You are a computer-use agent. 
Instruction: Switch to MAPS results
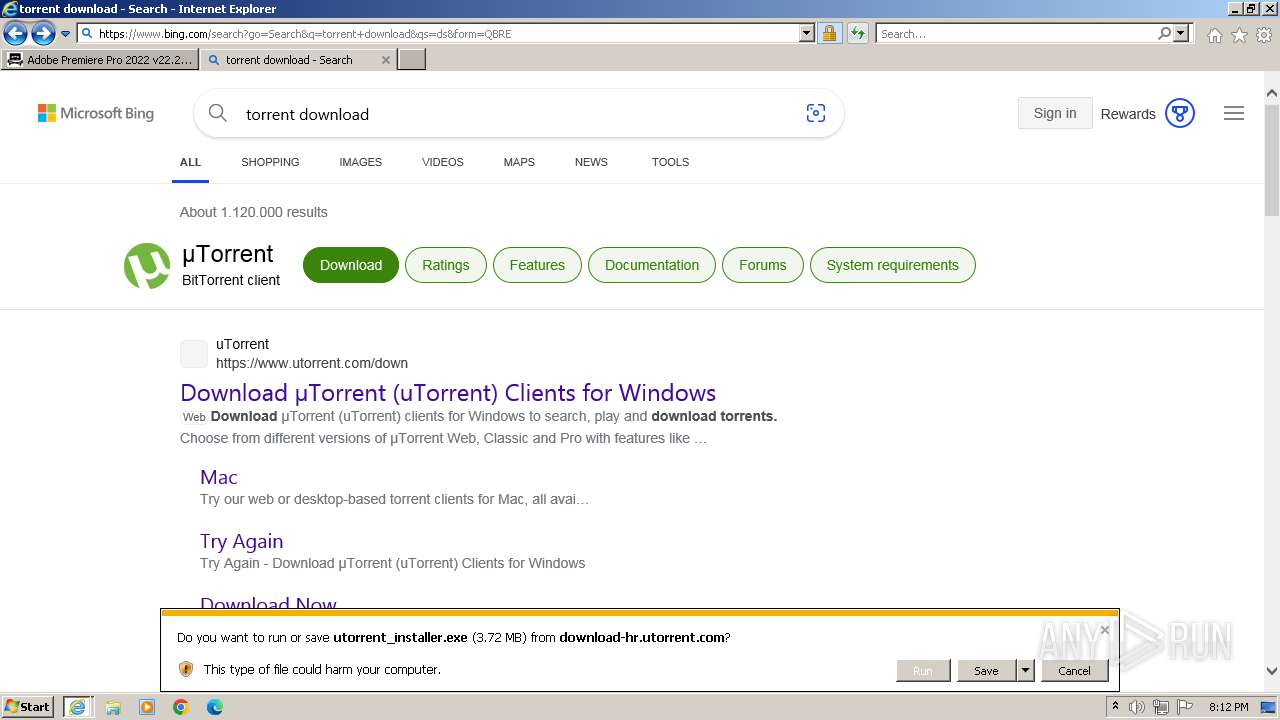(519, 162)
